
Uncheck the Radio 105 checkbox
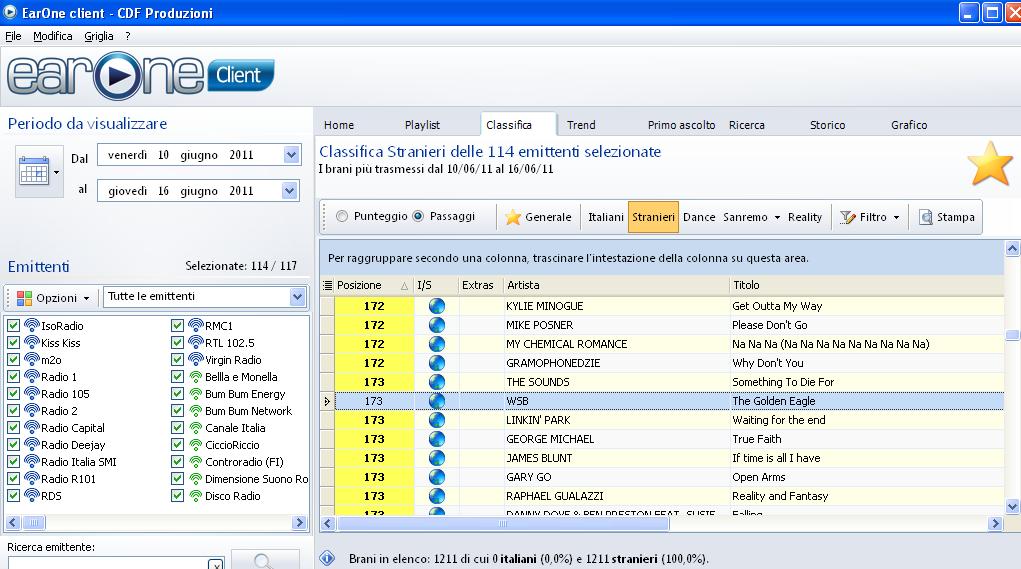13,393
